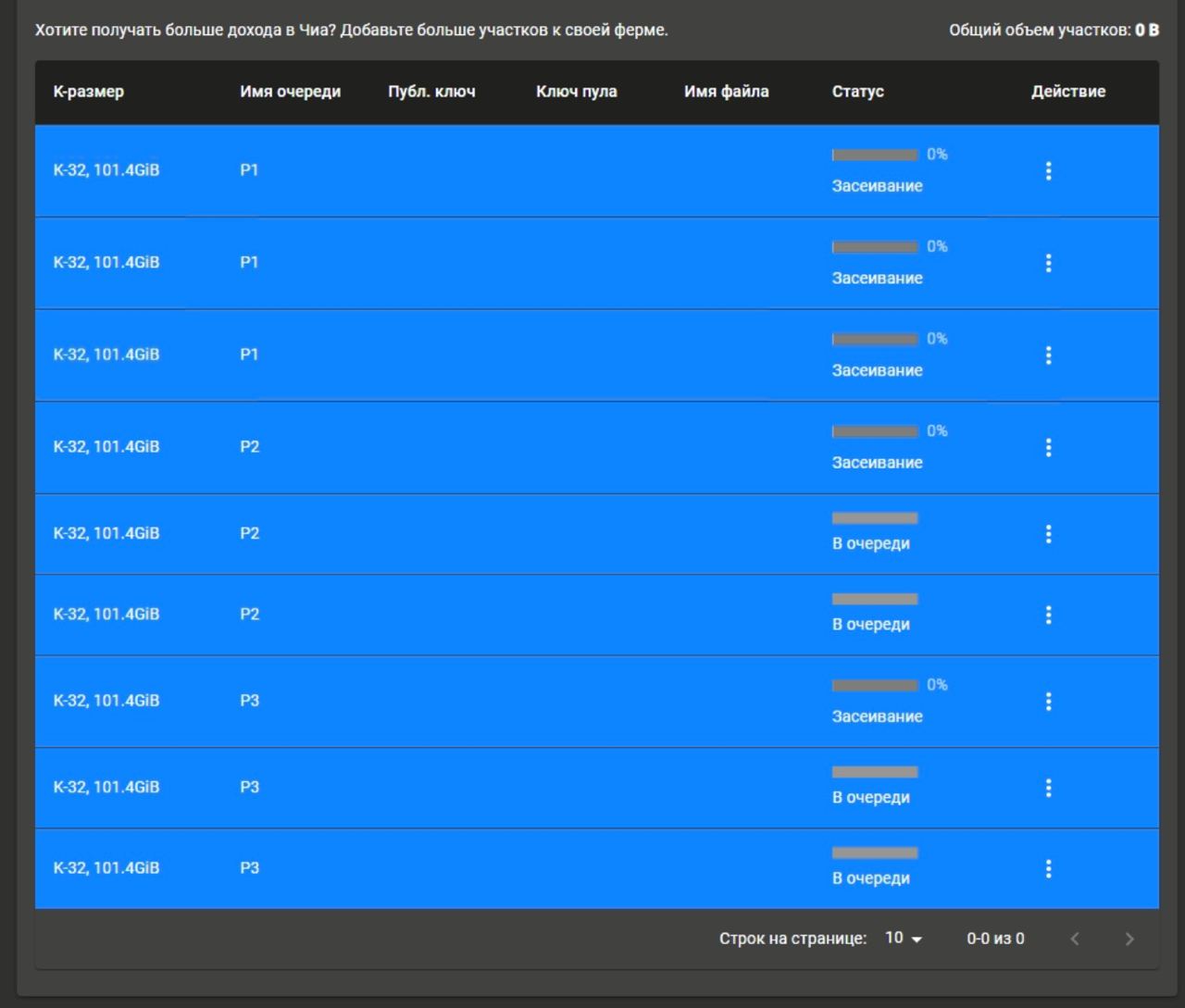Open the rows per page dropdown showing 10
The height and width of the screenshot is (1008, 1185).
(904, 939)
